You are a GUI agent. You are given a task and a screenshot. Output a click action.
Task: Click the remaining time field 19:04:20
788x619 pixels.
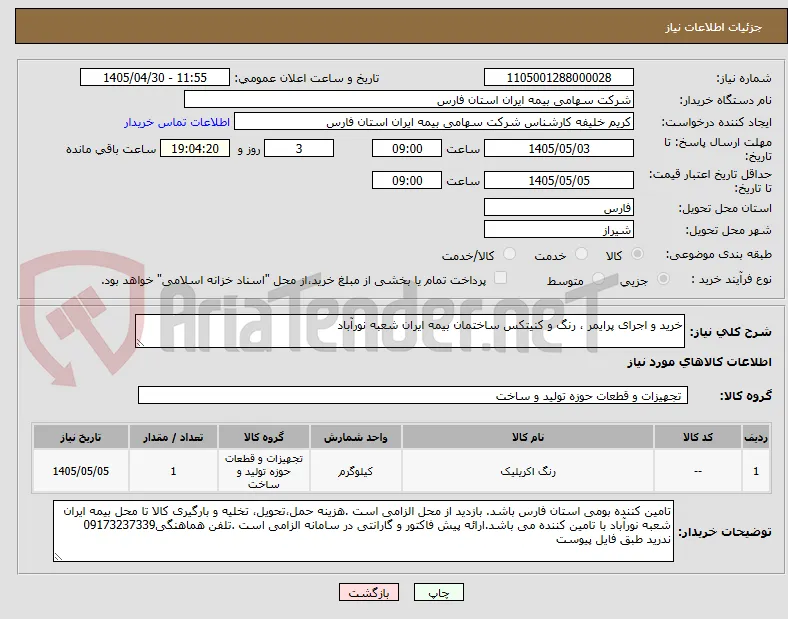click(x=195, y=148)
